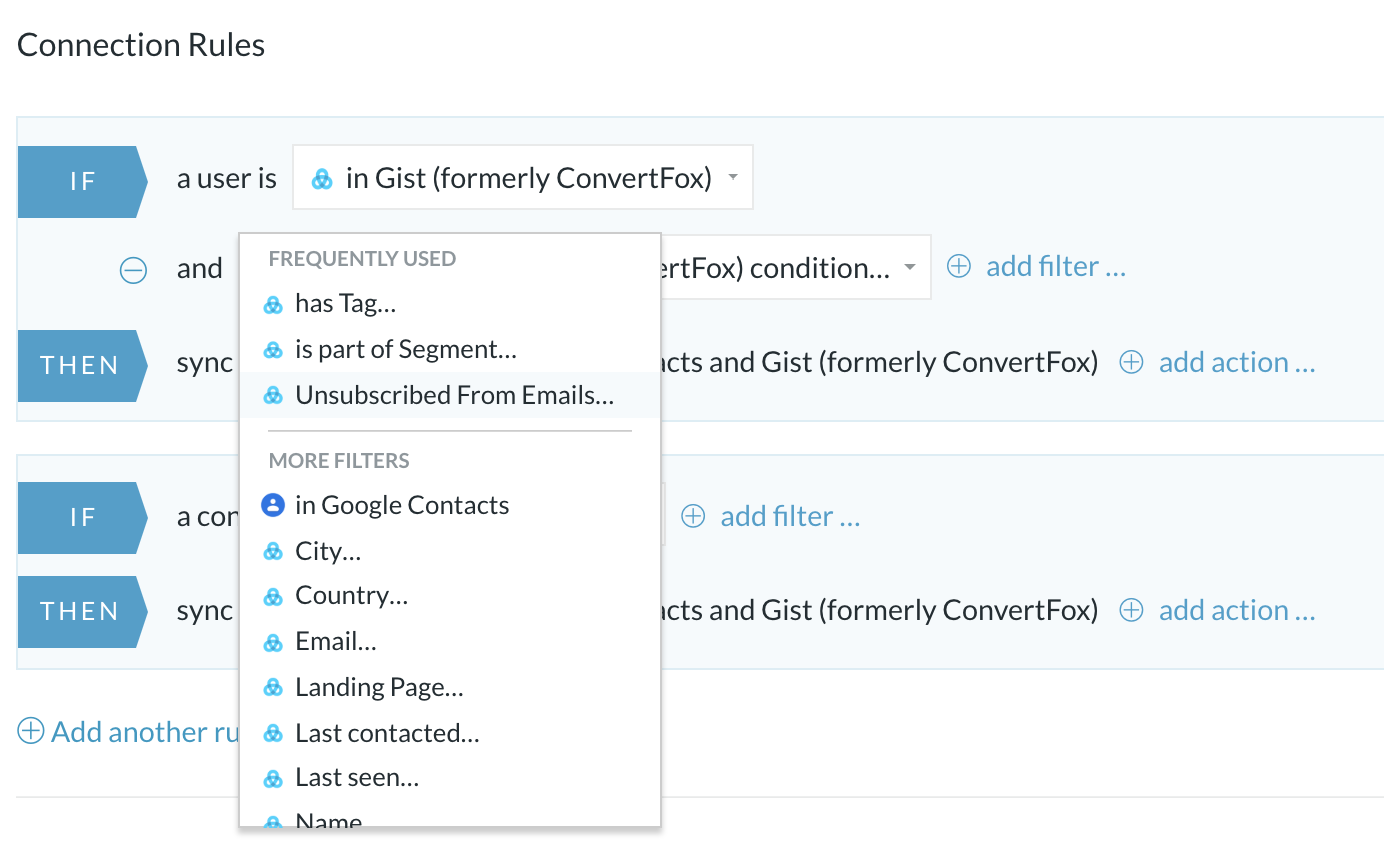Select 'Unsubscribed From Emails…' filter option
The height and width of the screenshot is (850, 1384).
coord(449,395)
